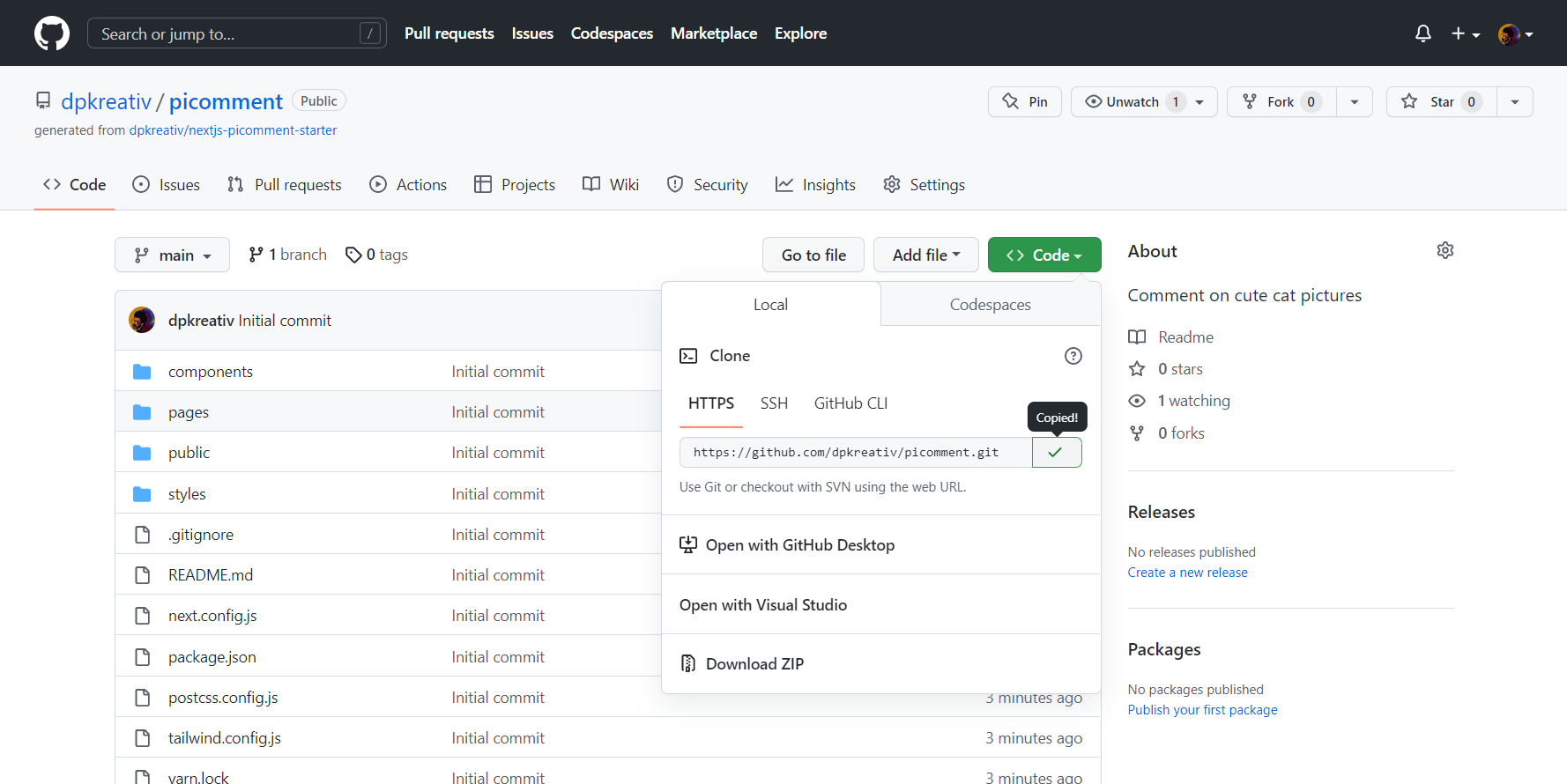Click the styles folder icon

(x=142, y=494)
